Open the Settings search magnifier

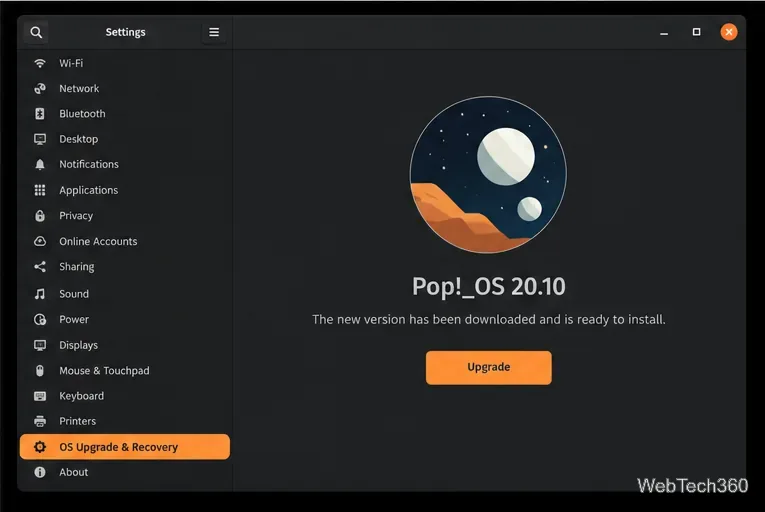[36, 32]
